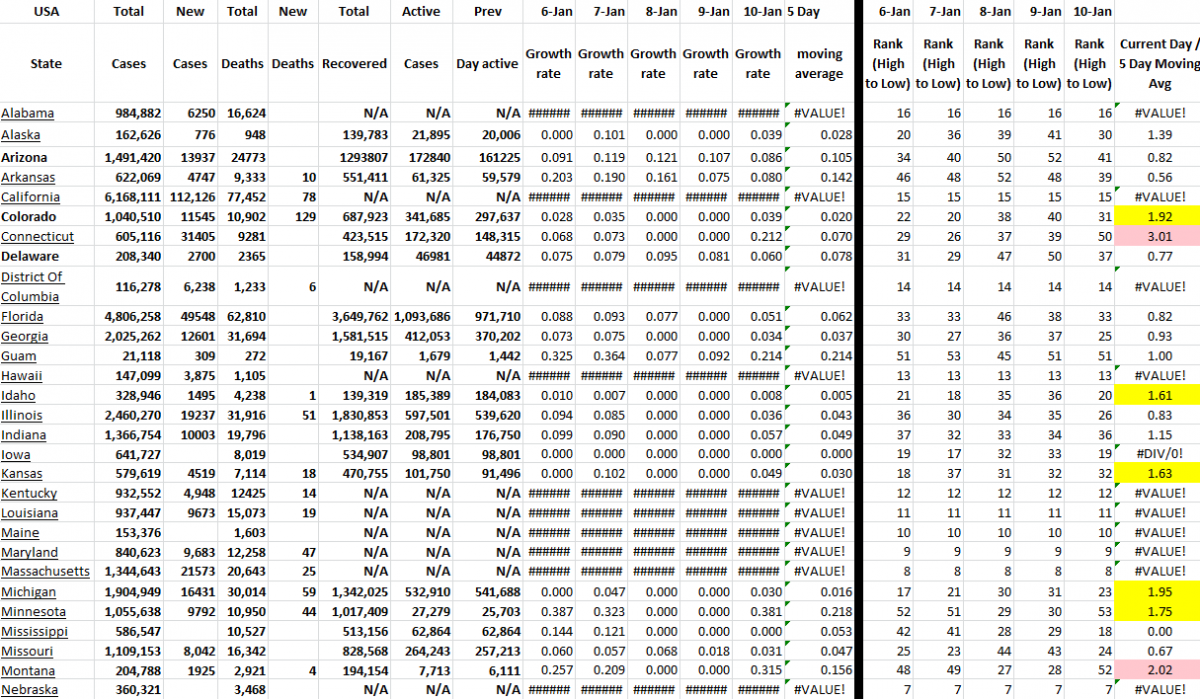The image size is (1200, 699).
Task: Select the #DIV/0! error cell for Iowa
Action: point(1160,454)
